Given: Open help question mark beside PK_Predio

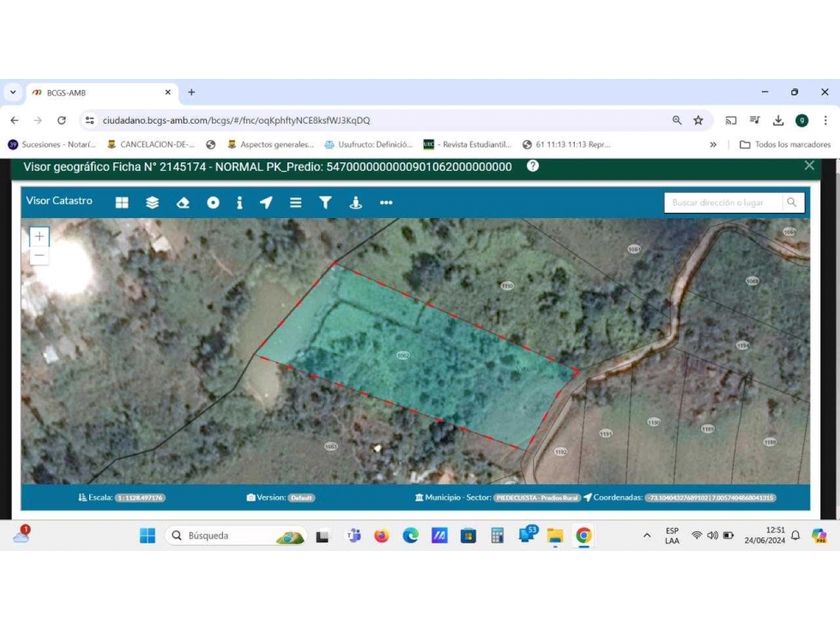Looking at the screenshot, I should click(533, 166).
